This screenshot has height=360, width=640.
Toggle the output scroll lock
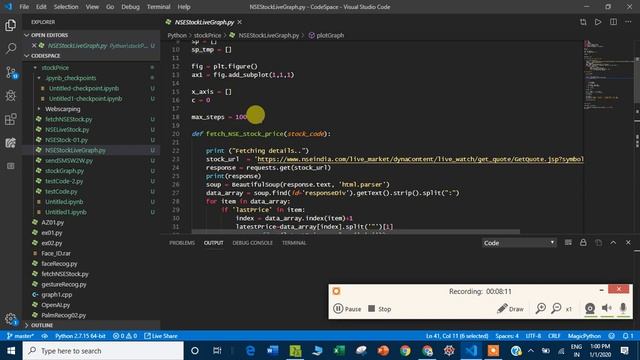583,242
